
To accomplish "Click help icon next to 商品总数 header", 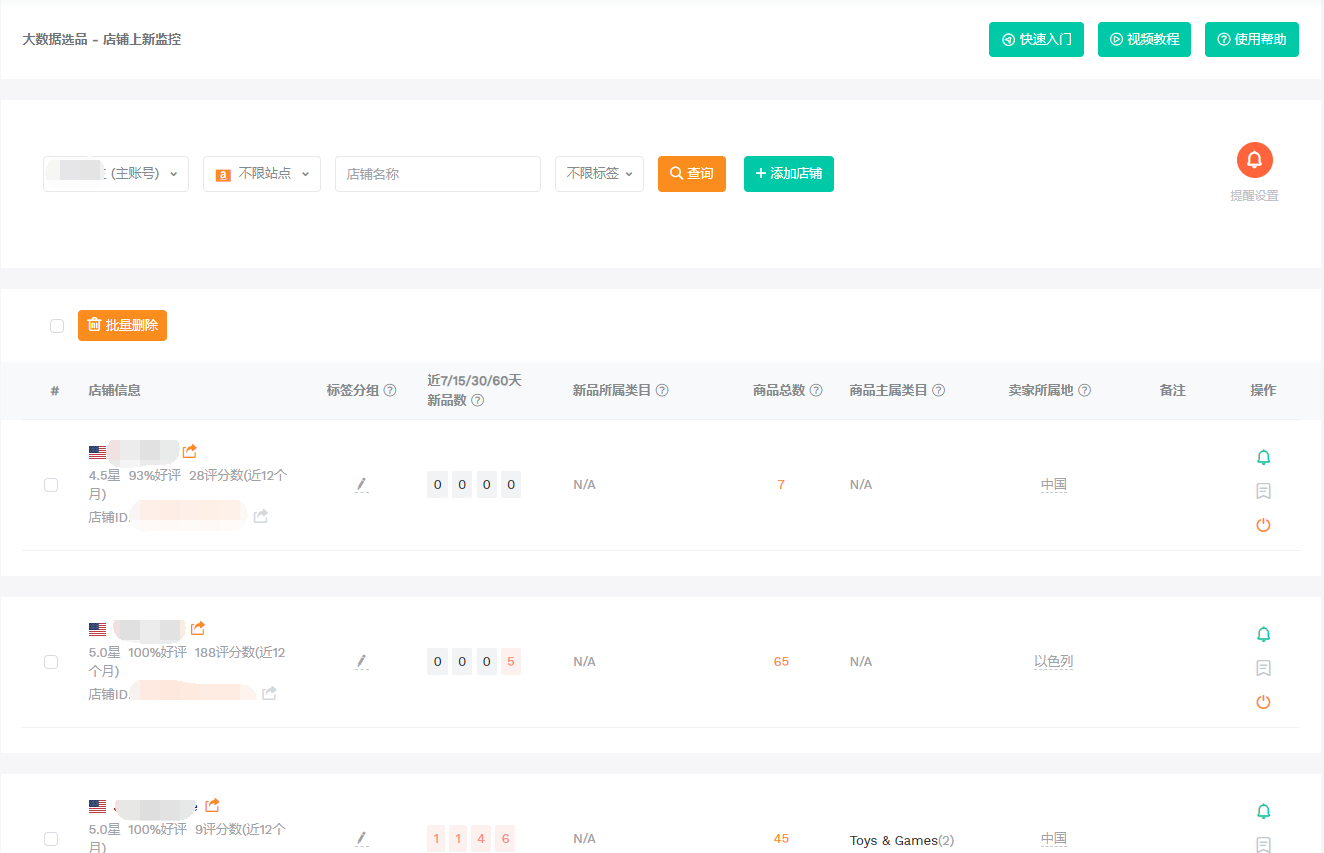I will pos(816,391).
